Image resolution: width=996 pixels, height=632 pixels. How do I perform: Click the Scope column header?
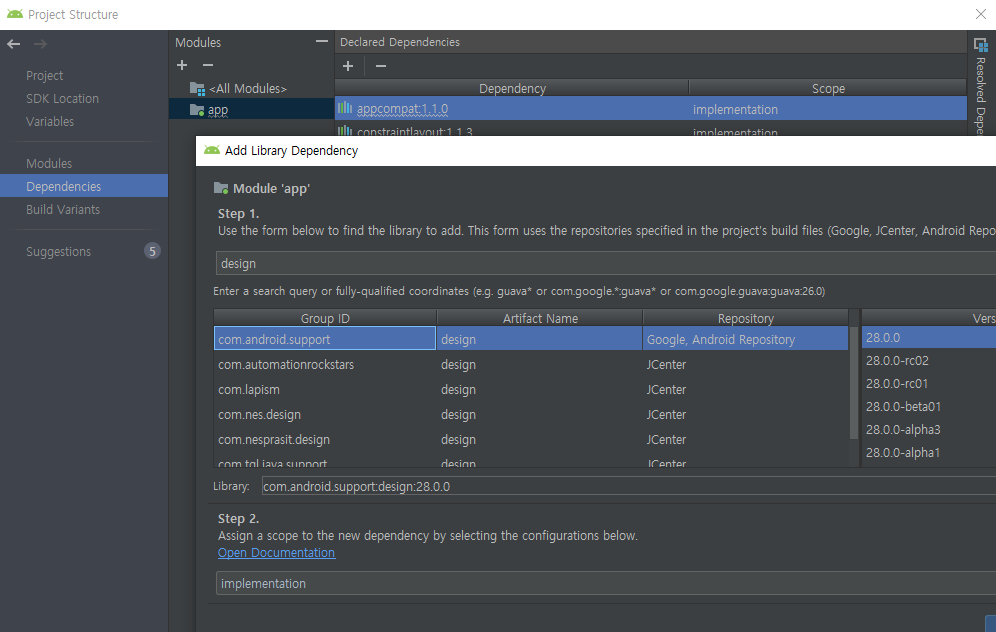(828, 88)
